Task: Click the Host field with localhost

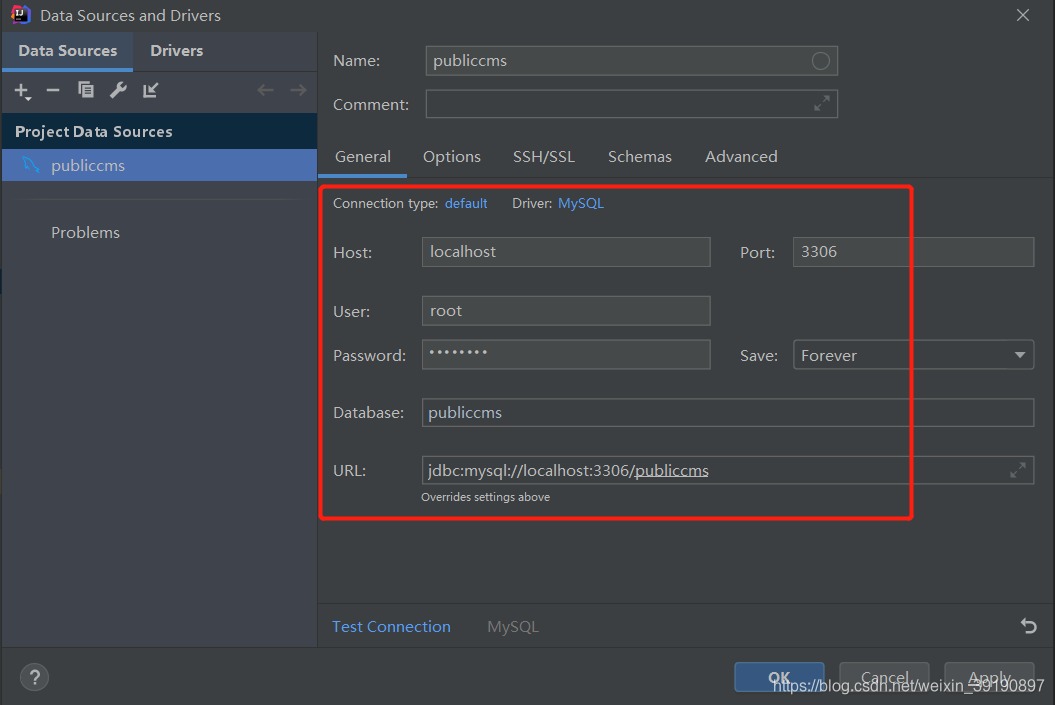Action: [x=566, y=252]
